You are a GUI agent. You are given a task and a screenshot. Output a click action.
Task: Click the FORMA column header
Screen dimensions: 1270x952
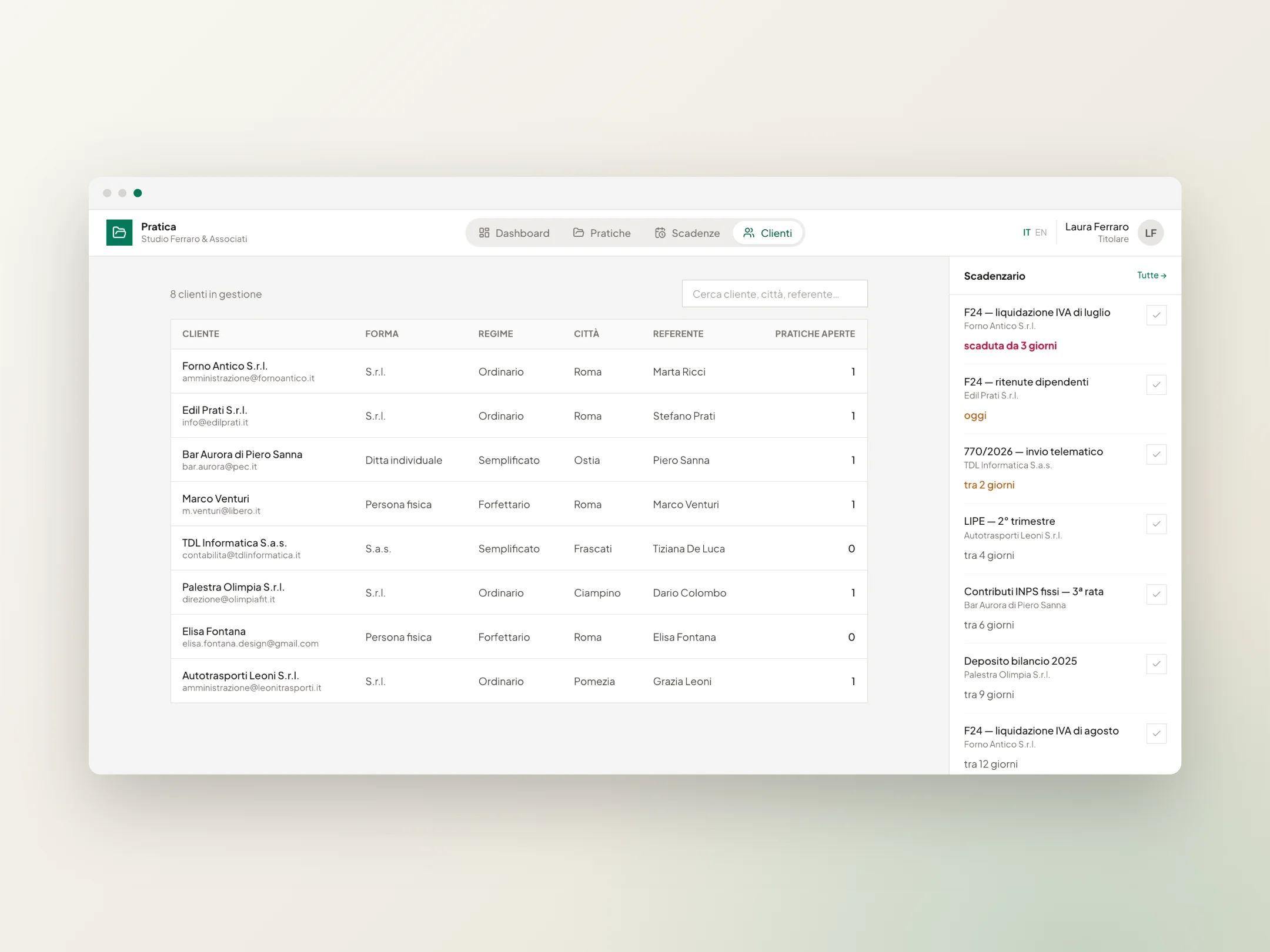tap(382, 334)
